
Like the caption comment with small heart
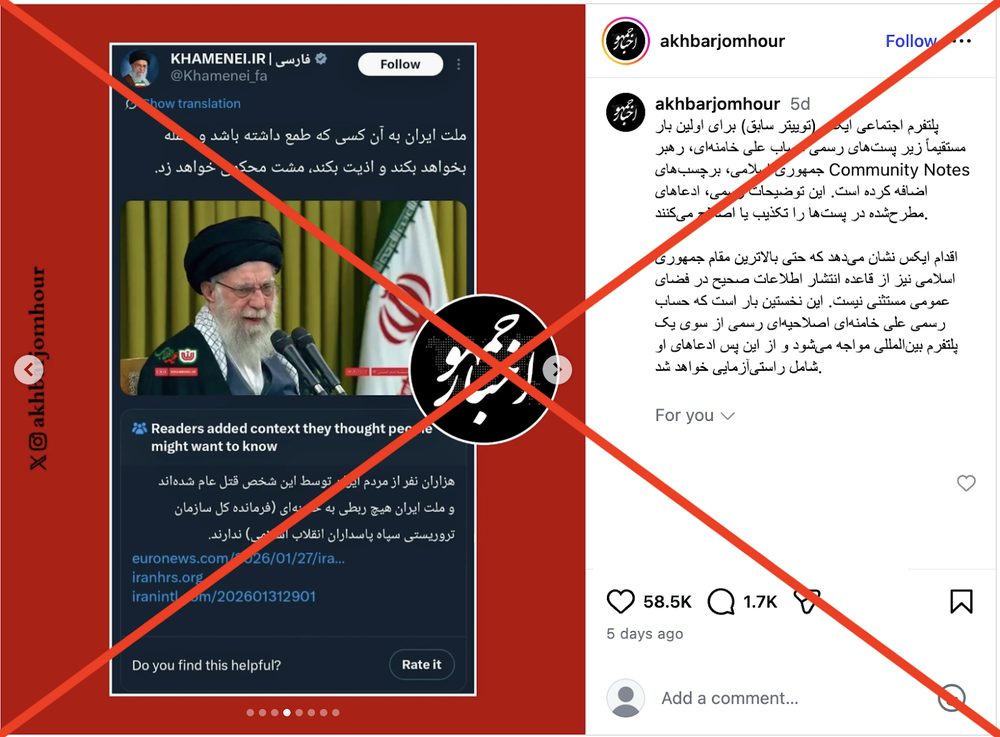pyautogui.click(x=966, y=483)
